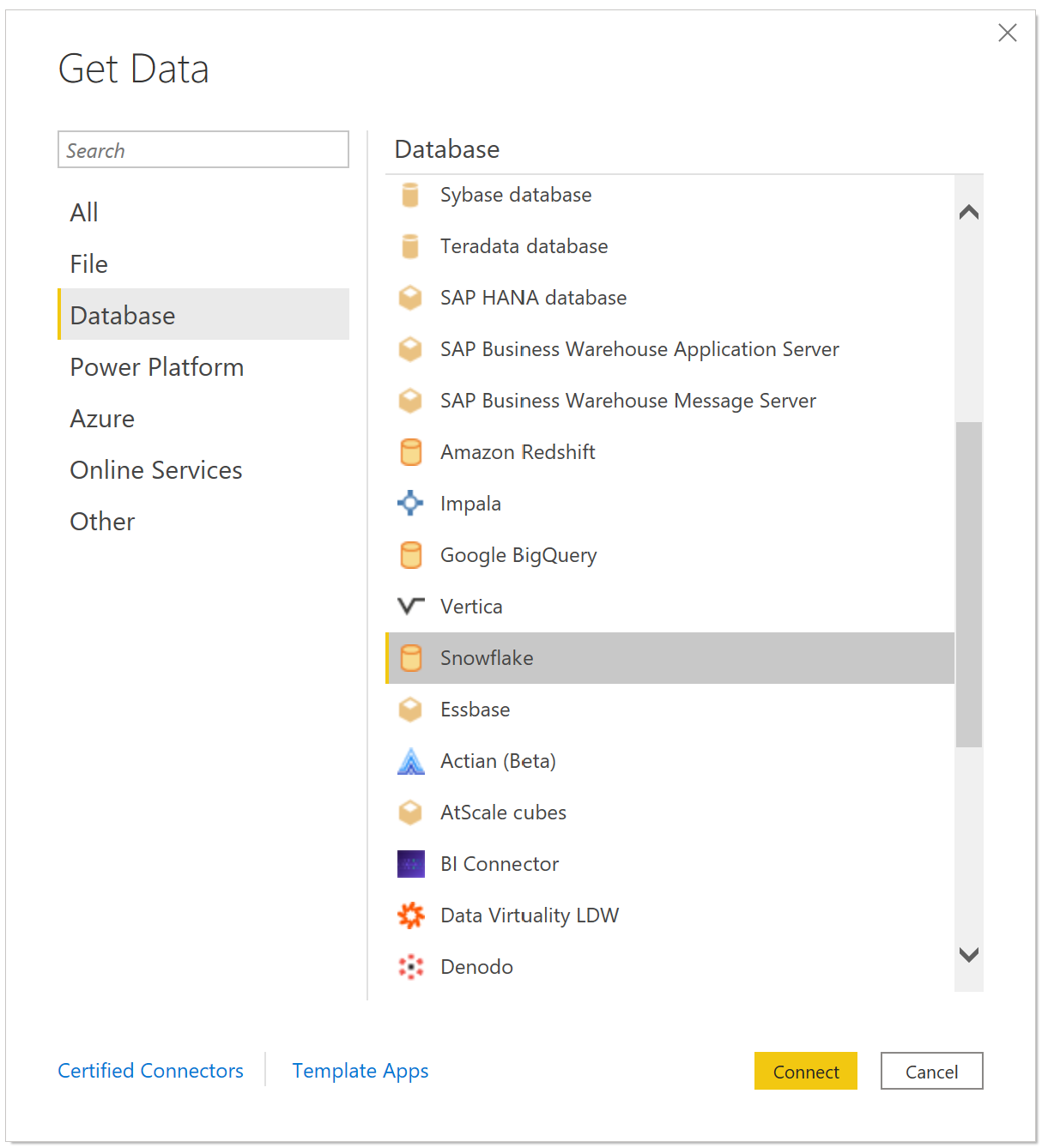Click the Google BigQuery icon
This screenshot has width=1042, height=1148.
click(410, 555)
